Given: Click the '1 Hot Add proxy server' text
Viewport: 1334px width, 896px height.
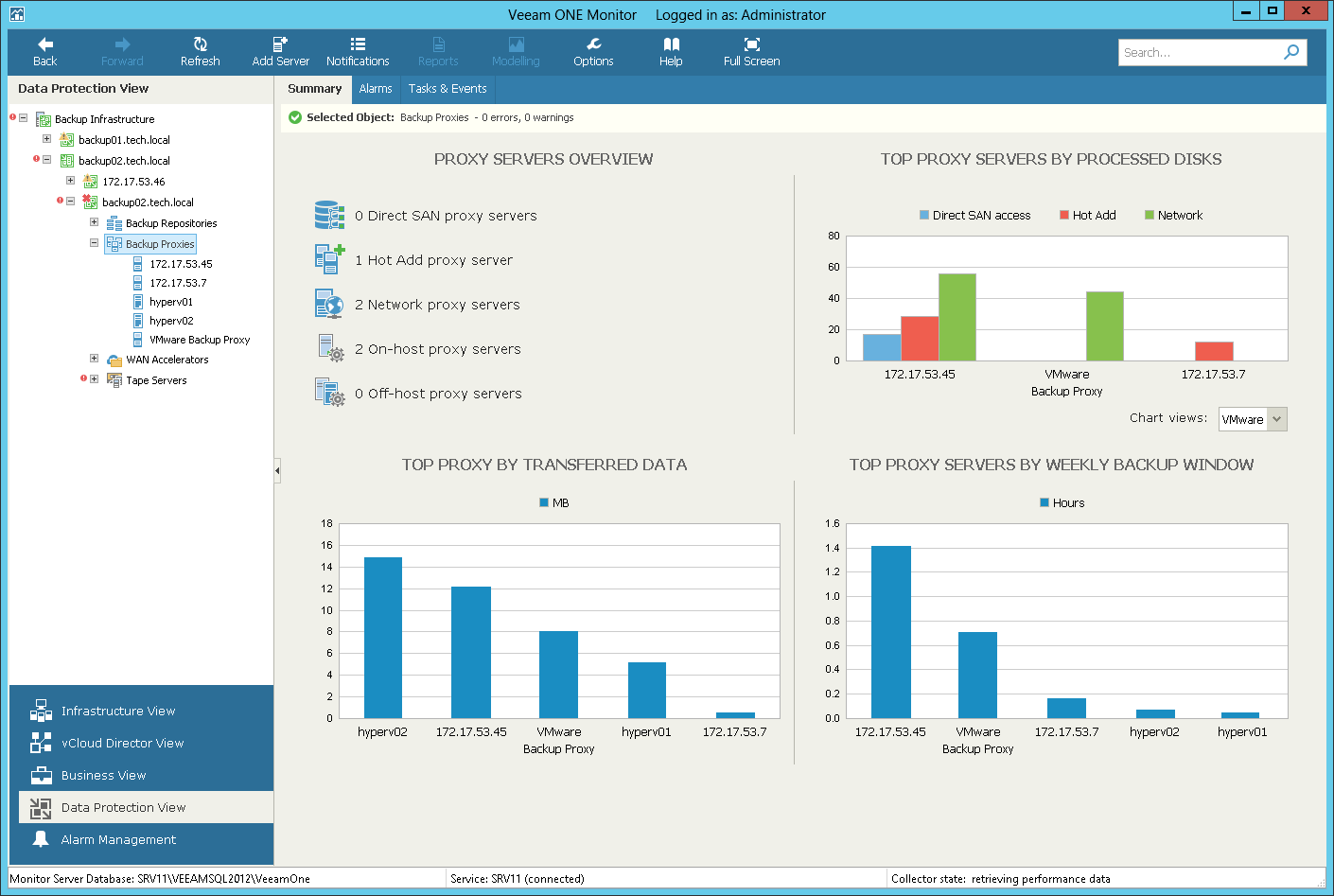Looking at the screenshot, I should coord(433,260).
